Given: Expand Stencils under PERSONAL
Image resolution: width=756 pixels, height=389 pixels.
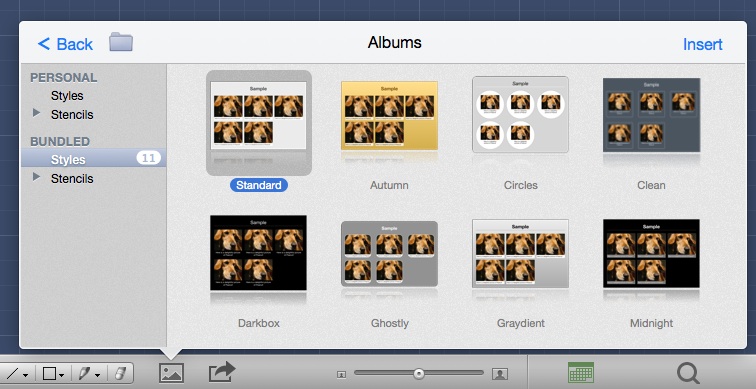Looking at the screenshot, I should point(36,113).
